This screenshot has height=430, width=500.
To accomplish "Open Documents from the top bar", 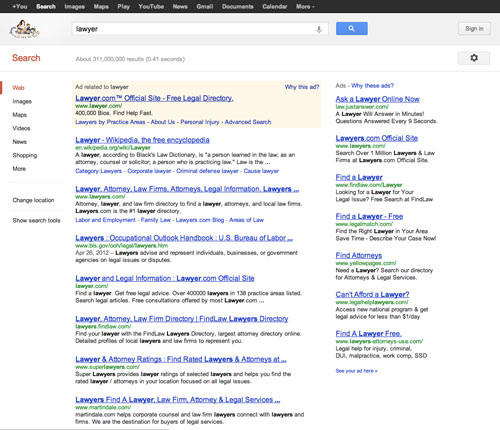I will pos(238,6).
